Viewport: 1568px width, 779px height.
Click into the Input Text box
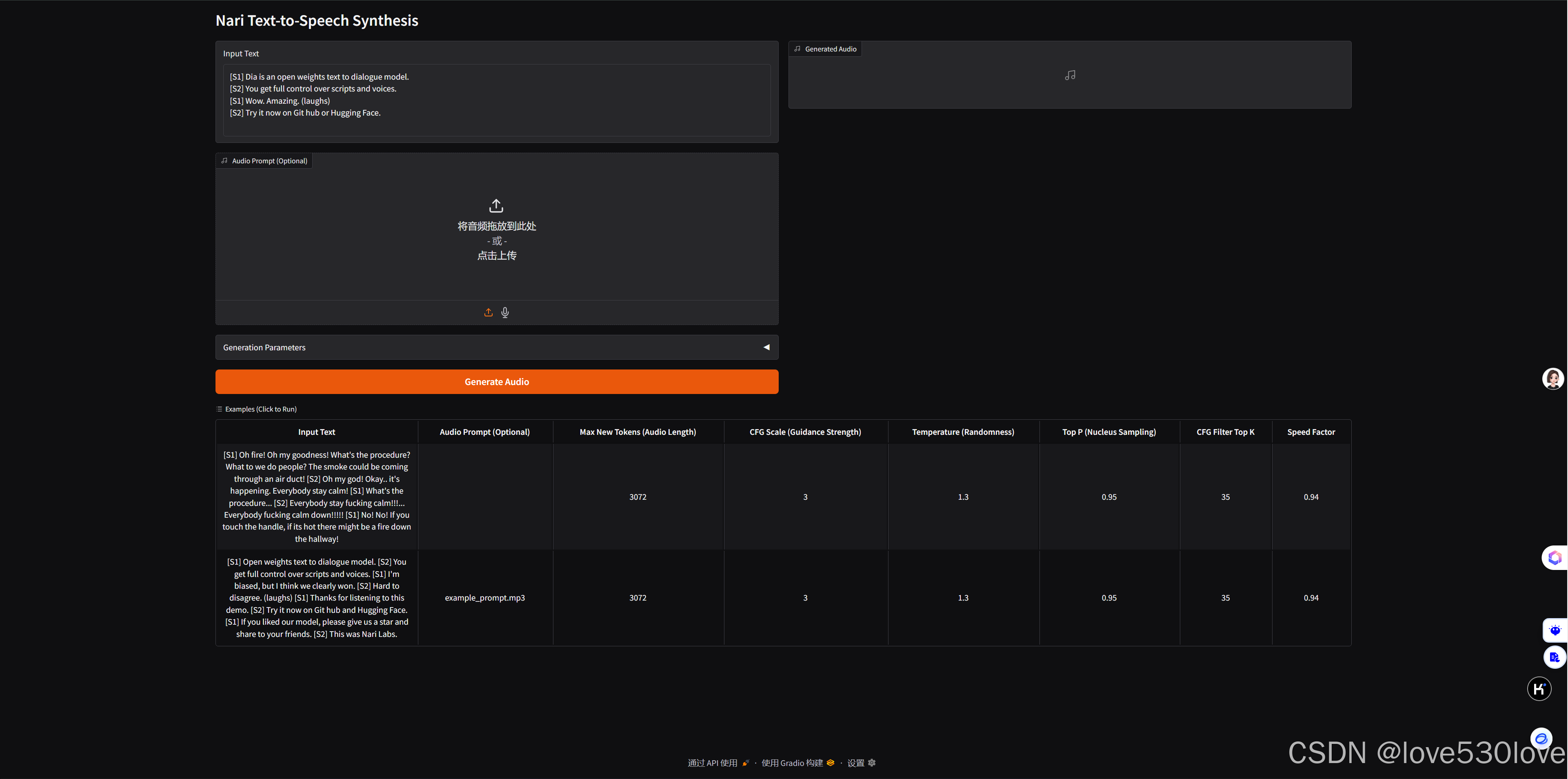[x=496, y=100]
